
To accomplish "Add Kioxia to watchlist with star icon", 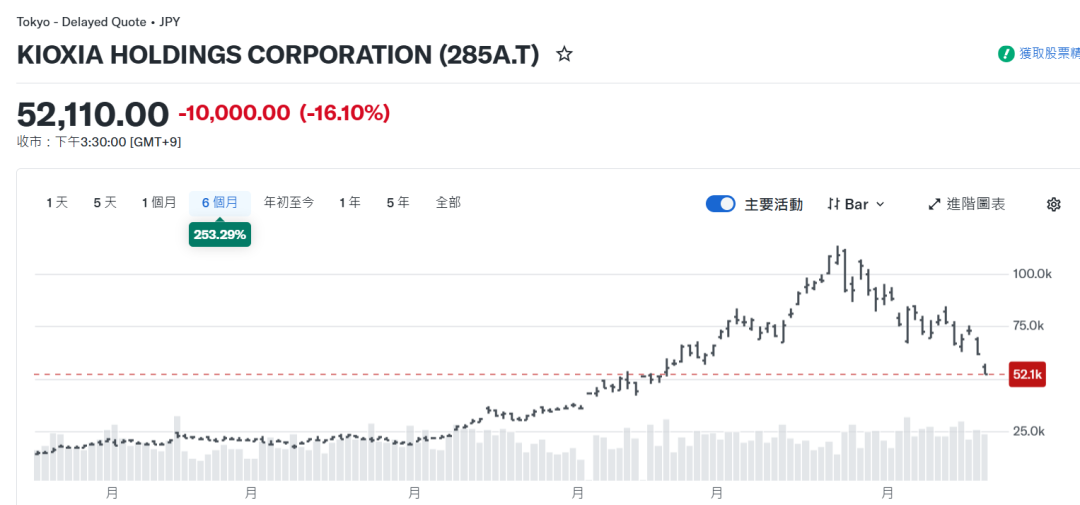I will coord(564,54).
